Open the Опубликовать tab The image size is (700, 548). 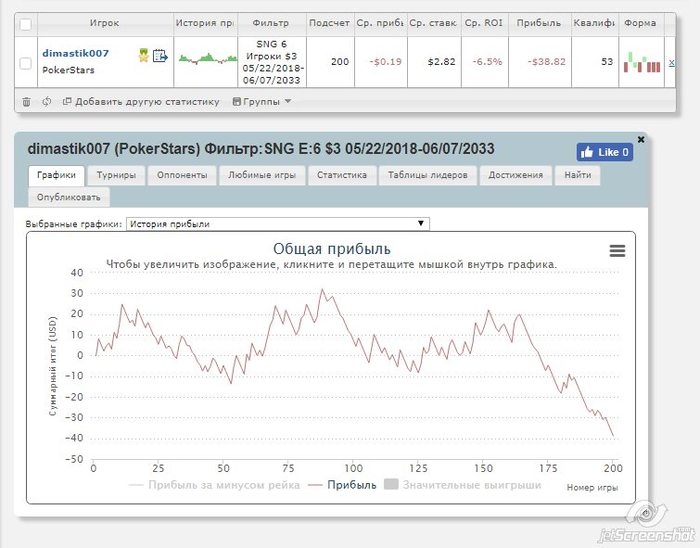click(x=69, y=197)
